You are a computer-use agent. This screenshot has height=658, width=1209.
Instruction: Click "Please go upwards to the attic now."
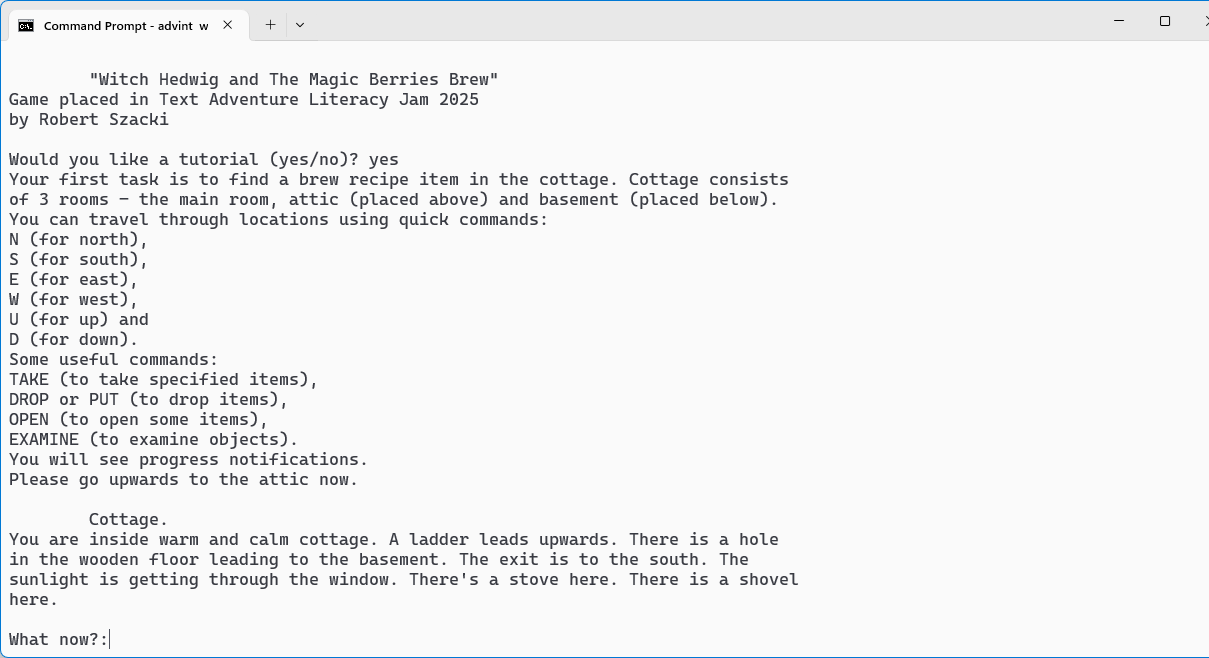pyautogui.click(x=184, y=479)
